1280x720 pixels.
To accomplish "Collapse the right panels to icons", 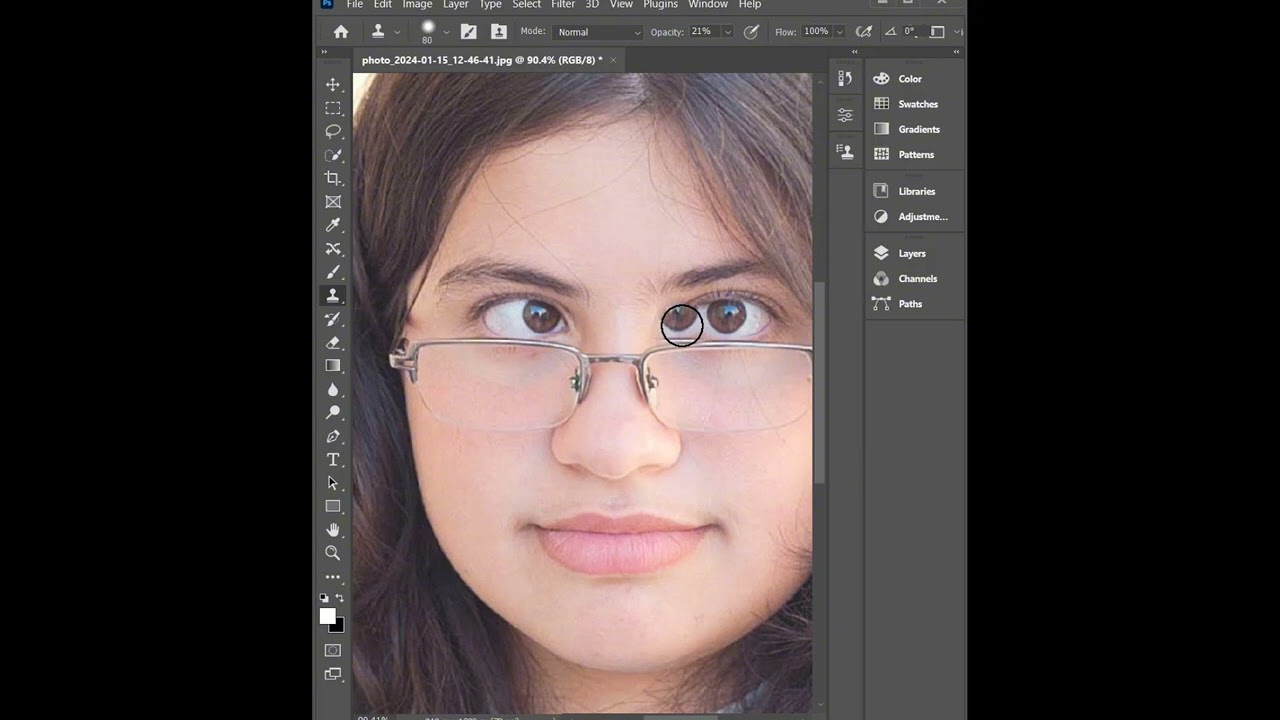I will pyautogui.click(x=957, y=52).
